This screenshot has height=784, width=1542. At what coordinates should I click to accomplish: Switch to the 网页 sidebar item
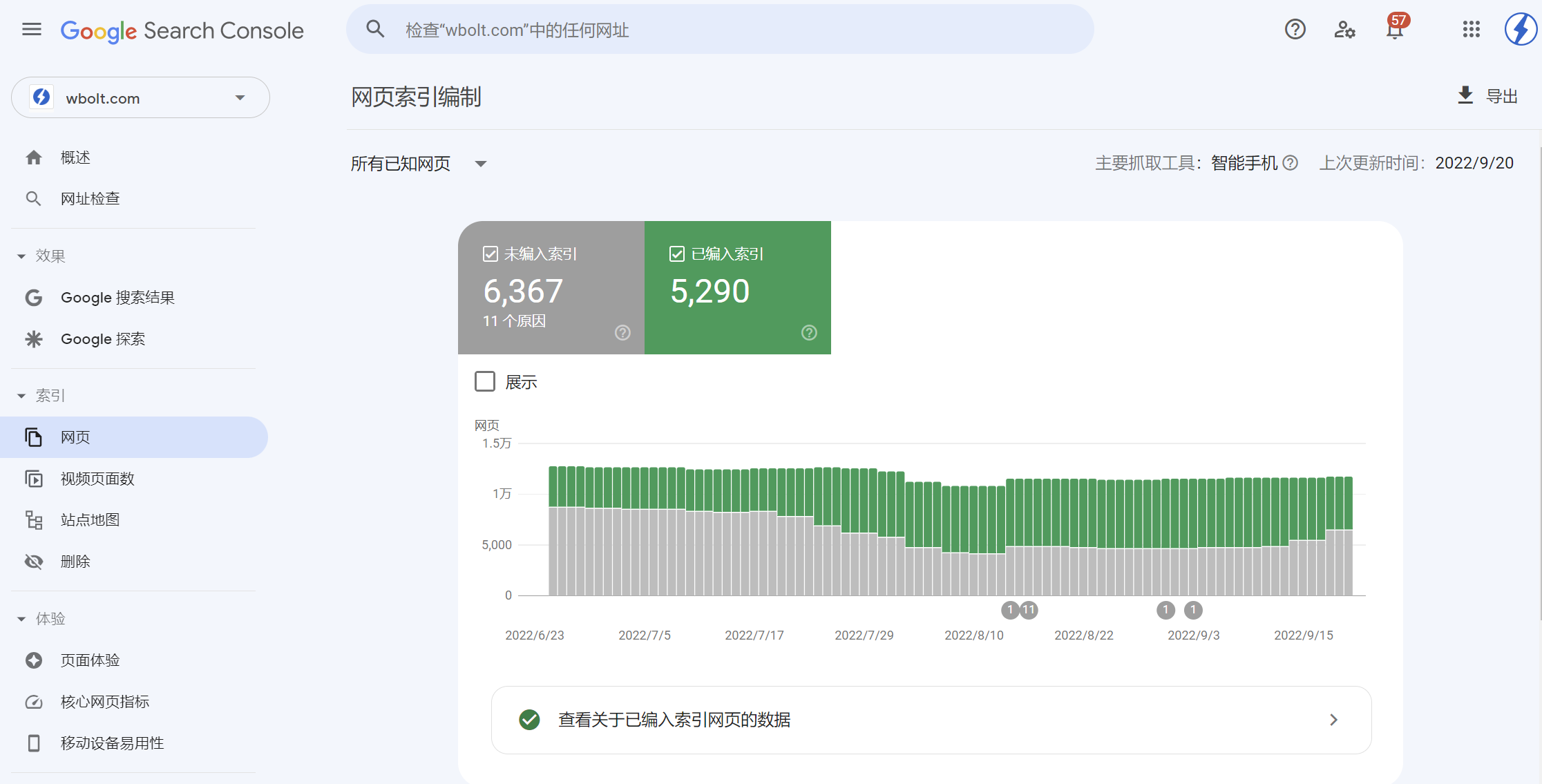[x=75, y=437]
